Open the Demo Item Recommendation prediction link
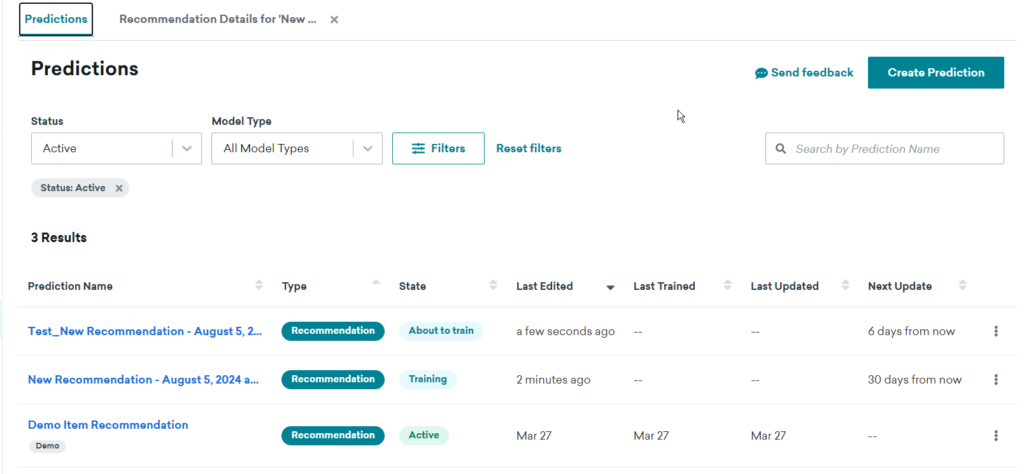The image size is (1024, 474). tap(108, 425)
